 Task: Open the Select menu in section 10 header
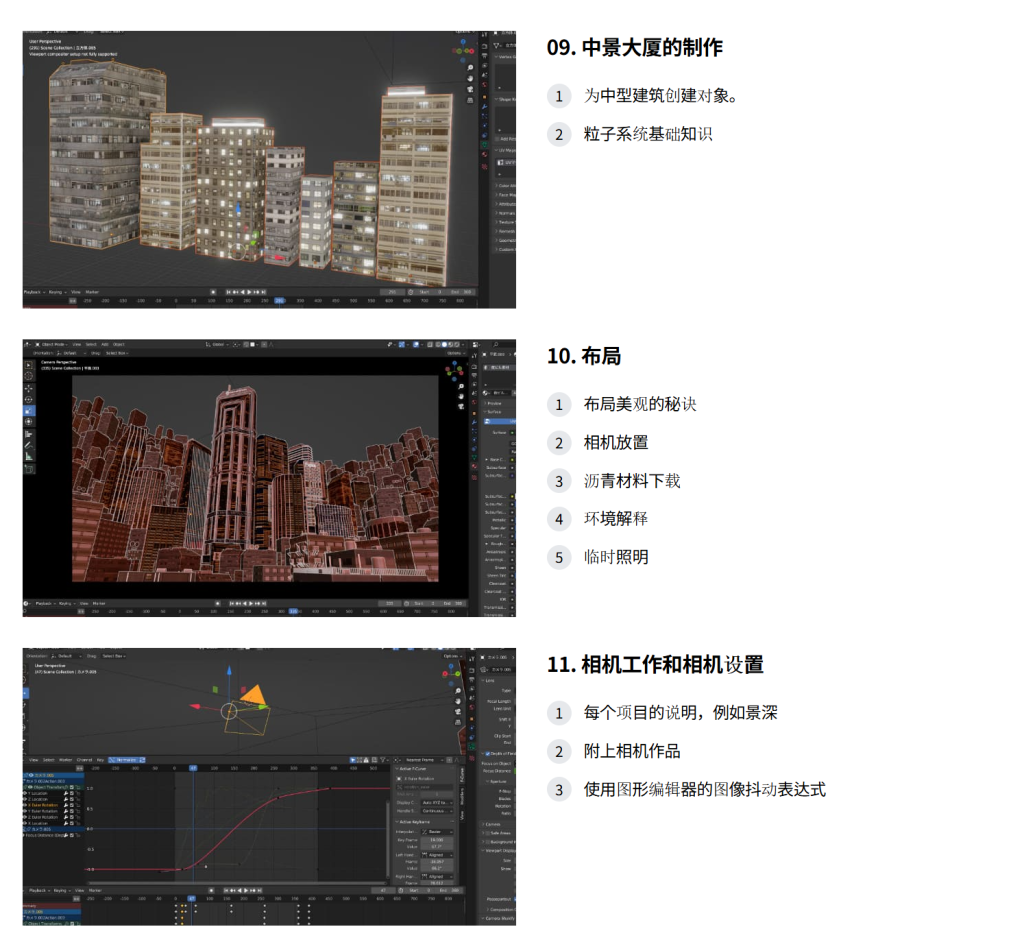(x=91, y=344)
